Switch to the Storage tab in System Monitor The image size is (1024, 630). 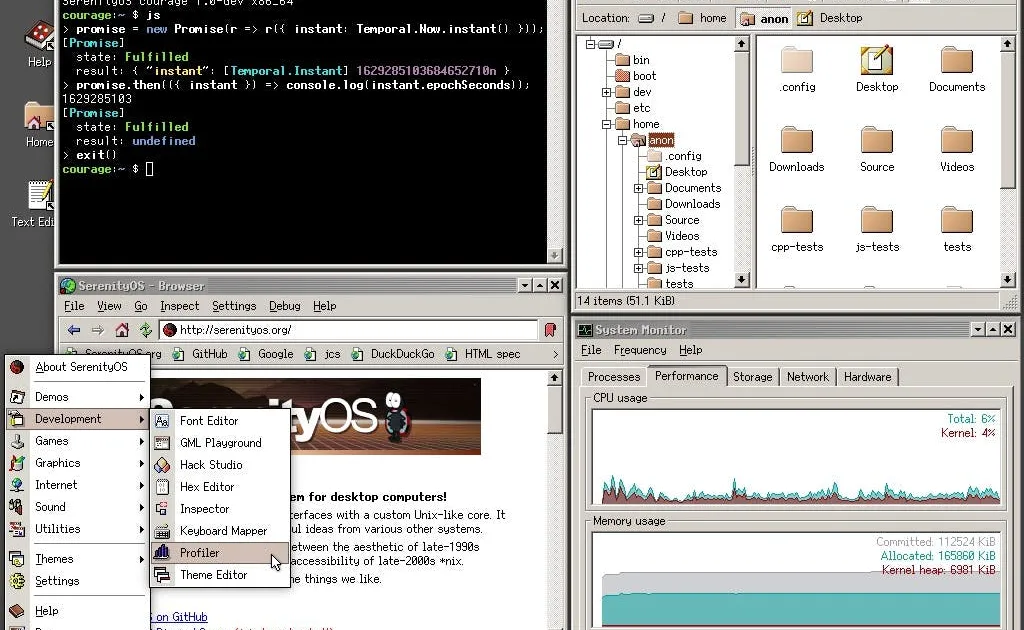tap(752, 377)
